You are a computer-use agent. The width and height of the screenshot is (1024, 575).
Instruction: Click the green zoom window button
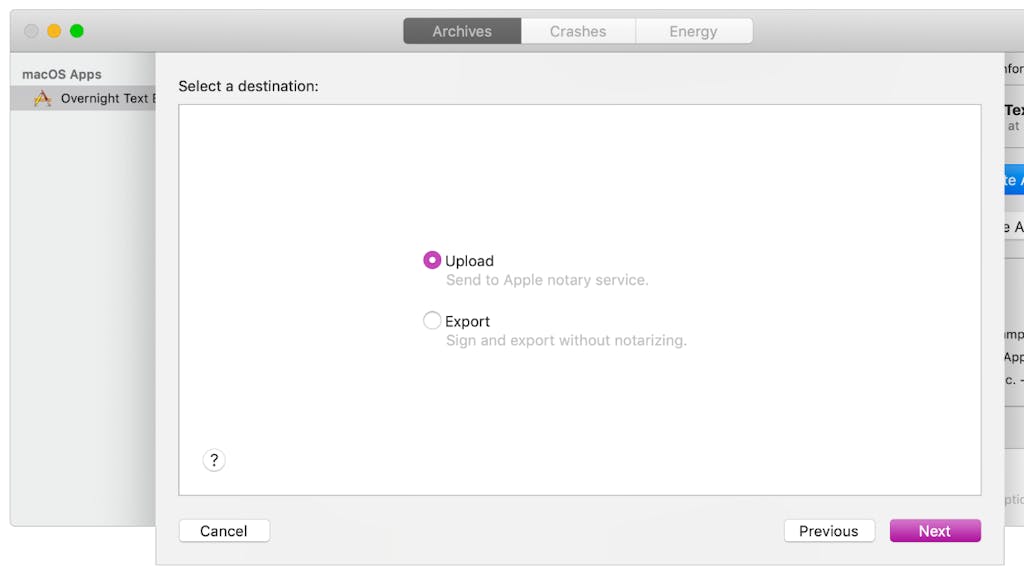click(x=77, y=31)
